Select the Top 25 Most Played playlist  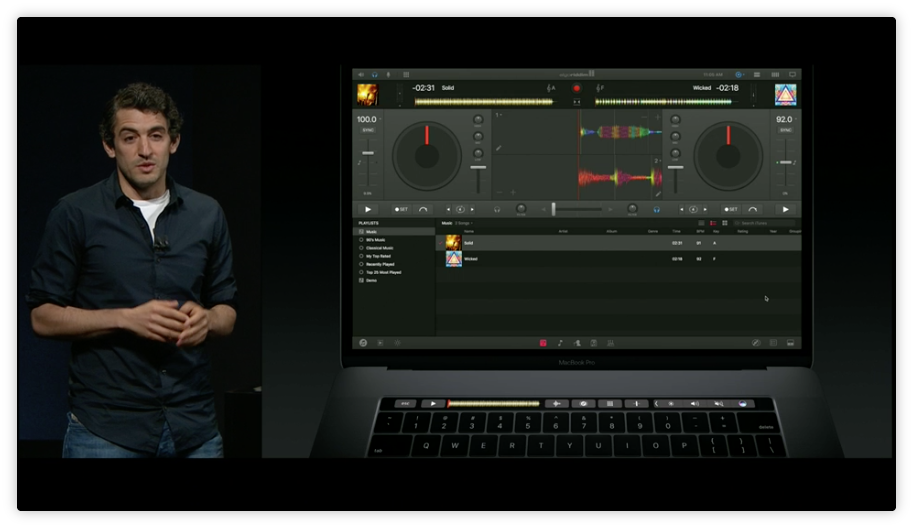(x=394, y=272)
